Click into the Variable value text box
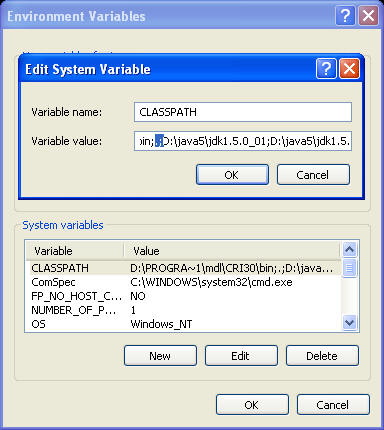384x430 pixels. (x=243, y=141)
